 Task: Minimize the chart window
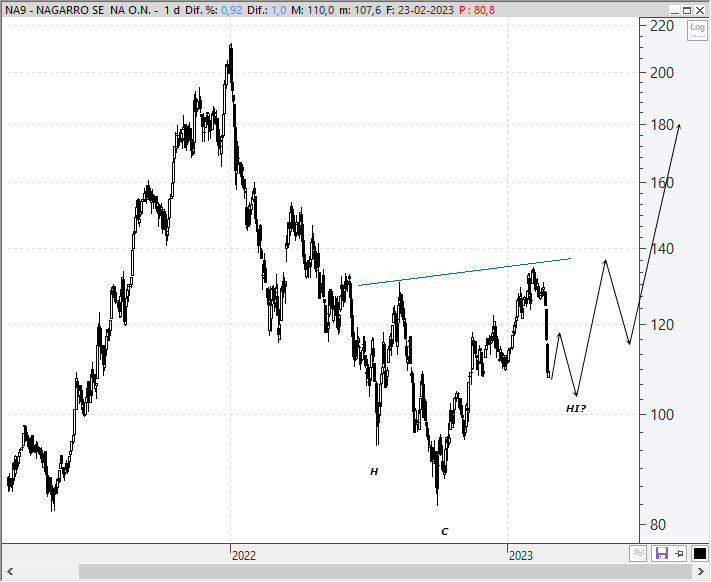(675, 10)
